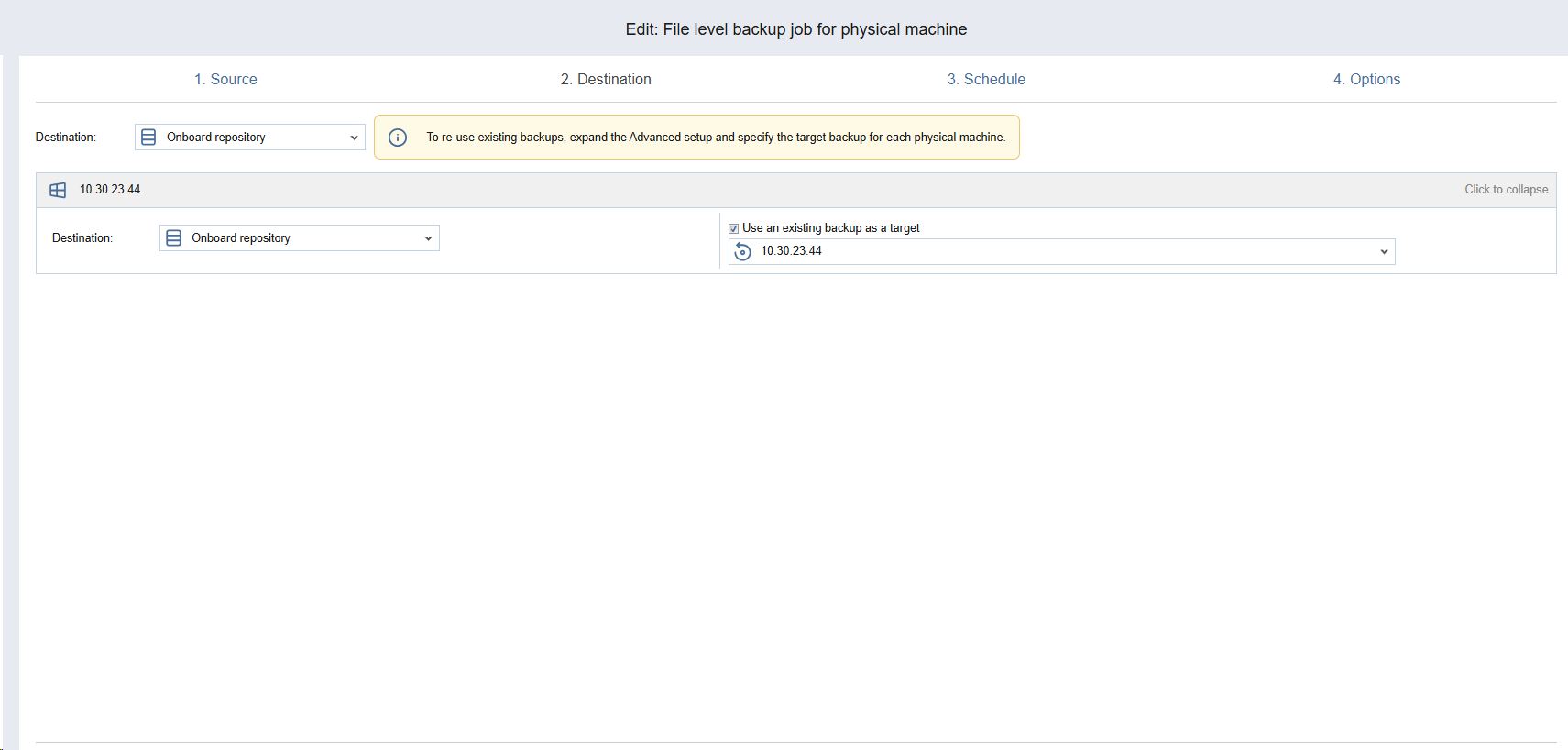
Task: Switch to the 3. Schedule step
Action: point(986,80)
